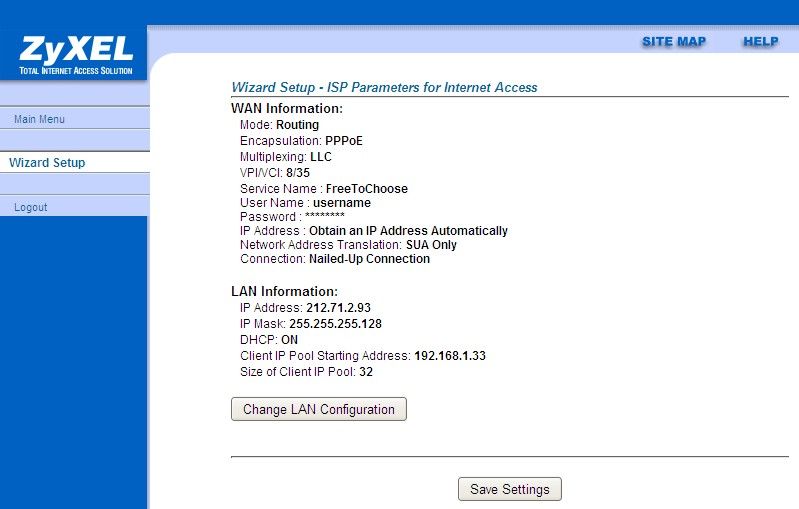Click the ZyXEL logo
799x509 pixels.
[x=73, y=54]
